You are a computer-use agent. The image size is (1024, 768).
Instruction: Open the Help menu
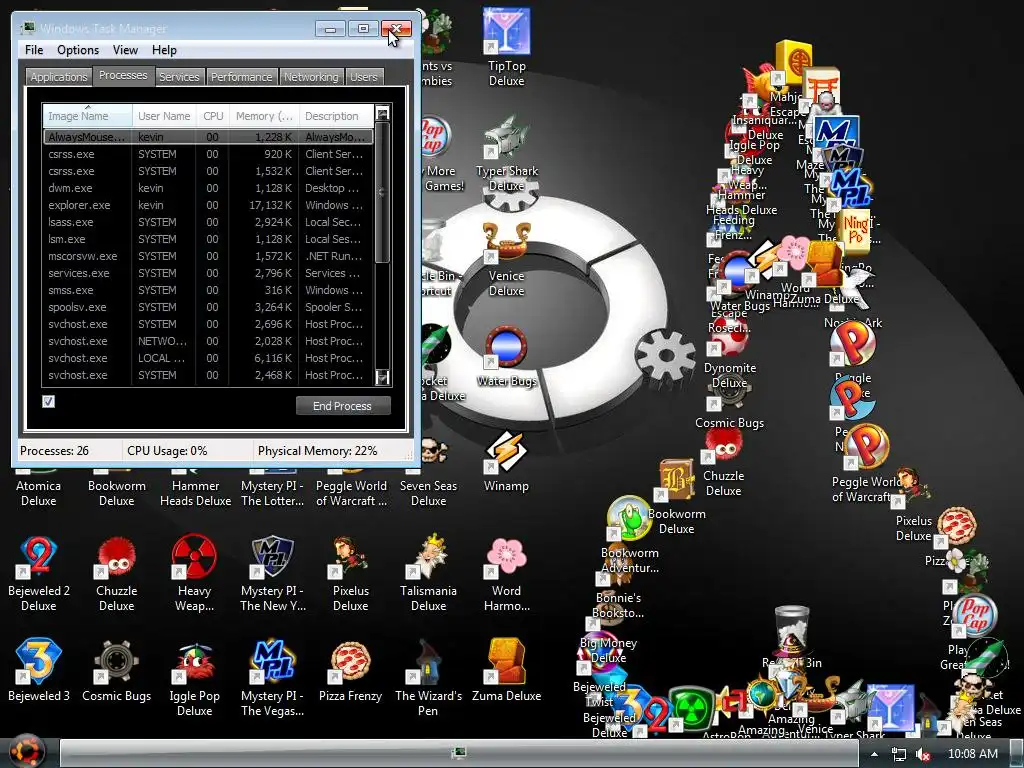pos(164,50)
